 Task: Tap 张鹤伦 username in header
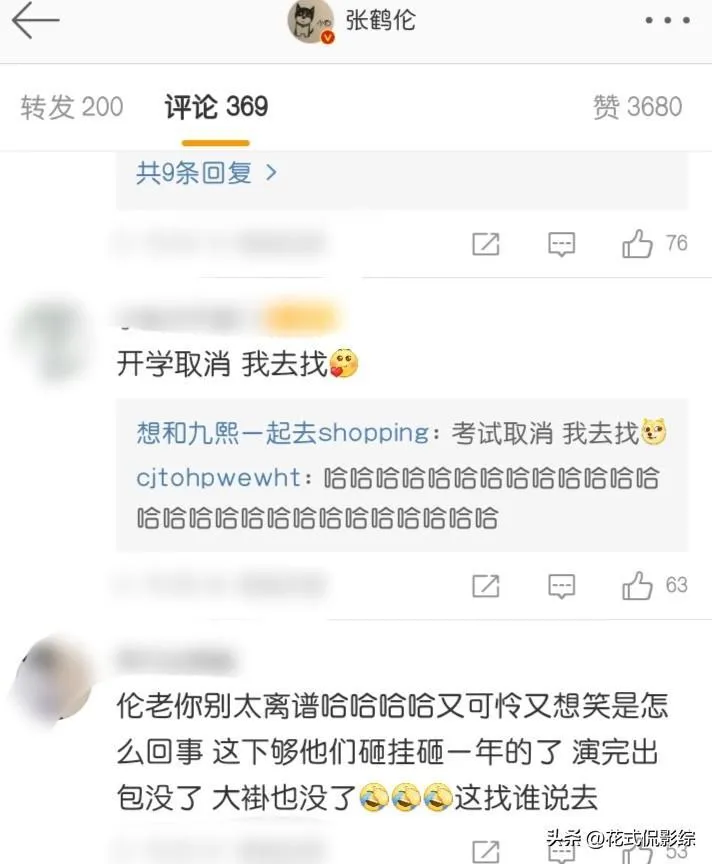point(380,21)
